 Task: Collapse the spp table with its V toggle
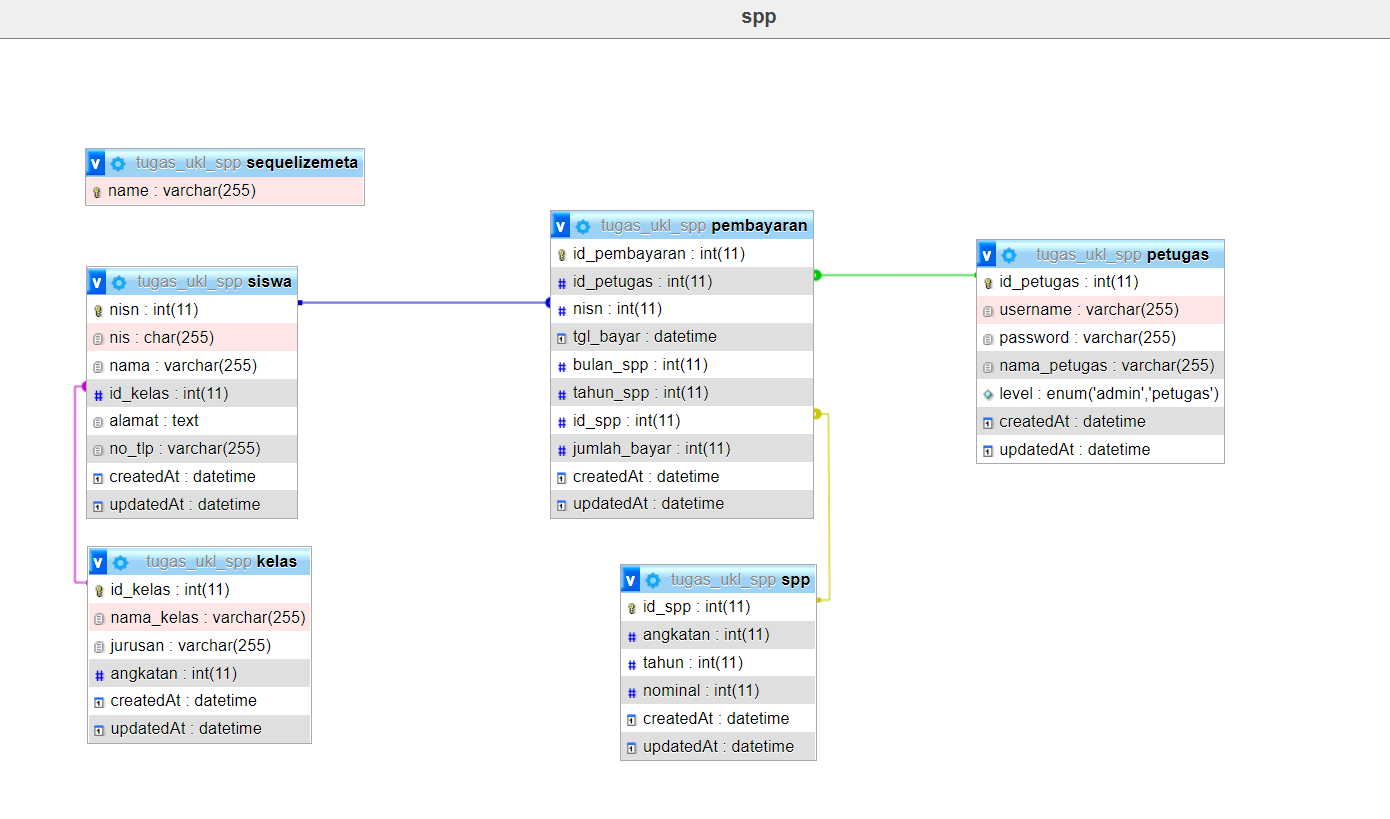point(631,580)
